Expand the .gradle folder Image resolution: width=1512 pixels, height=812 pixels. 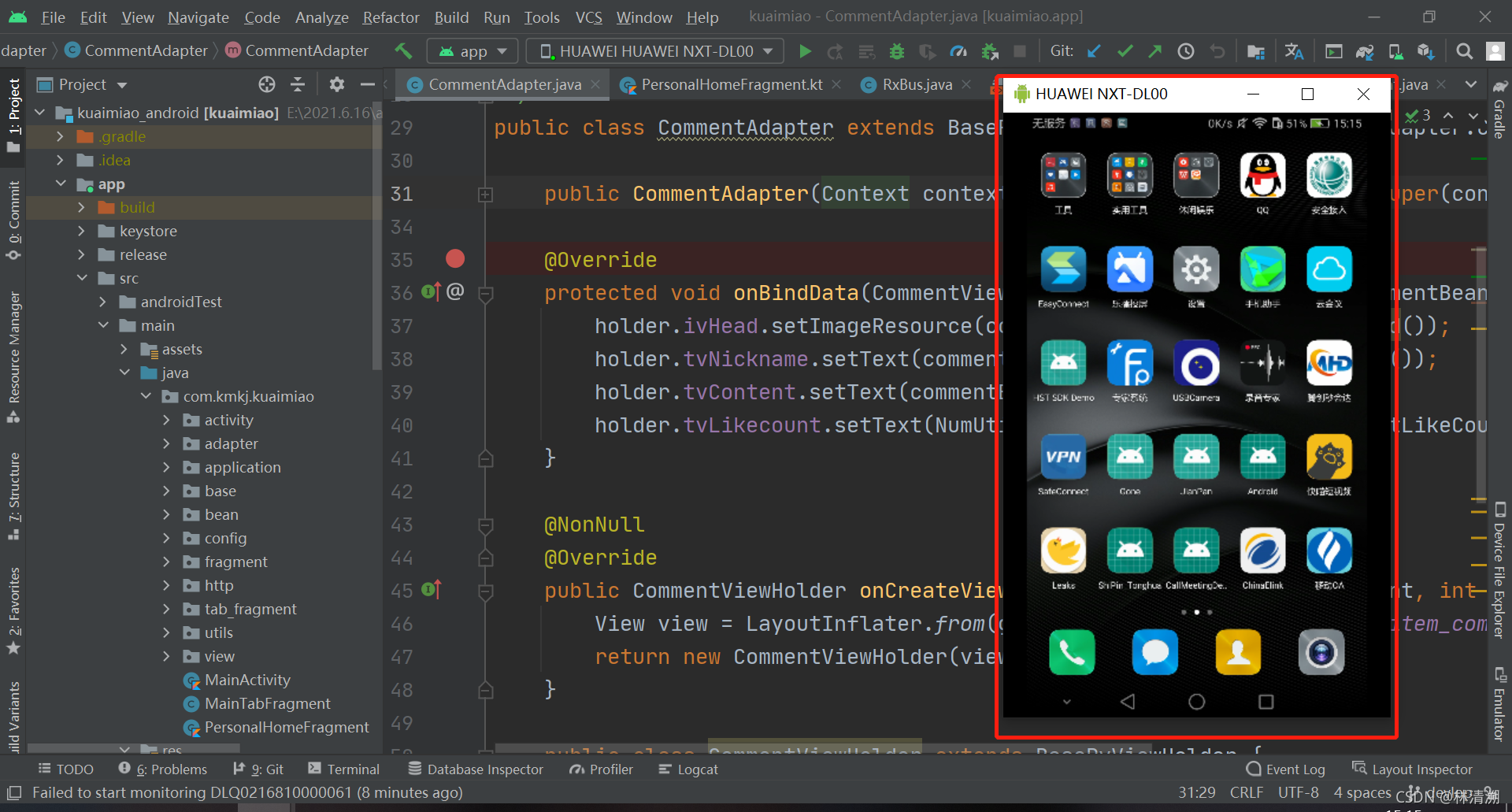(61, 136)
